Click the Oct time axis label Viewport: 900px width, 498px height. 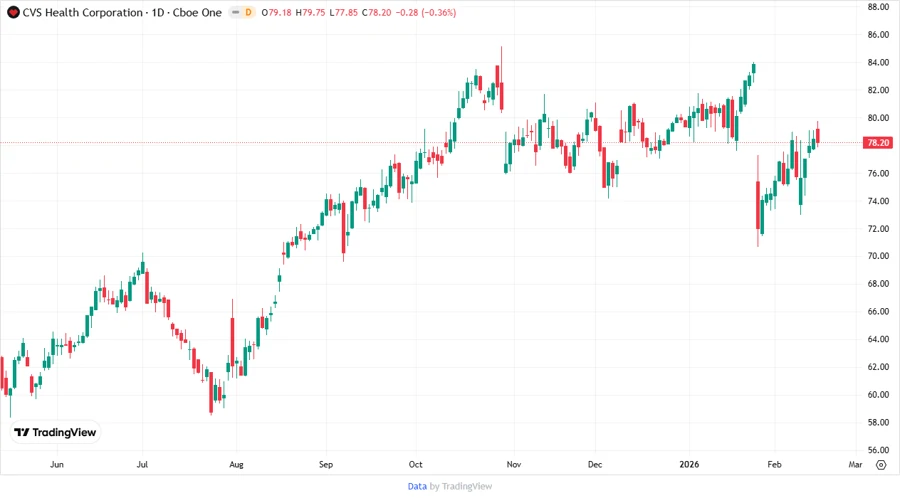point(416,465)
